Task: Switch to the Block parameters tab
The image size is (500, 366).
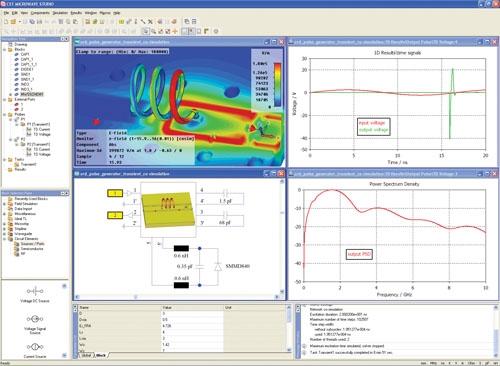Action: (101, 356)
